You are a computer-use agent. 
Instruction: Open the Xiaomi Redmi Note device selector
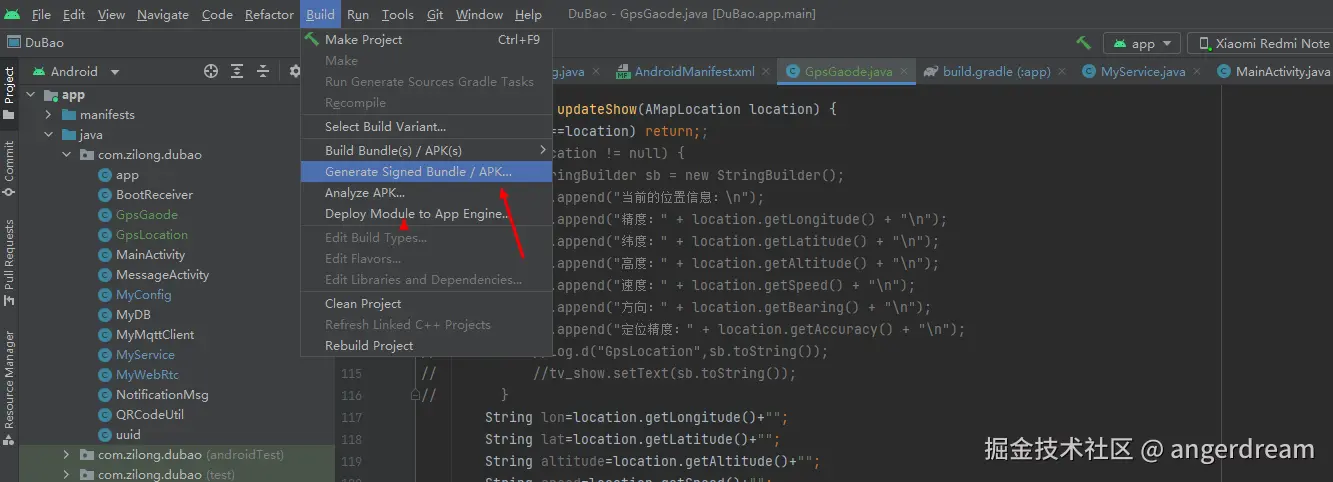pyautogui.click(x=1261, y=43)
